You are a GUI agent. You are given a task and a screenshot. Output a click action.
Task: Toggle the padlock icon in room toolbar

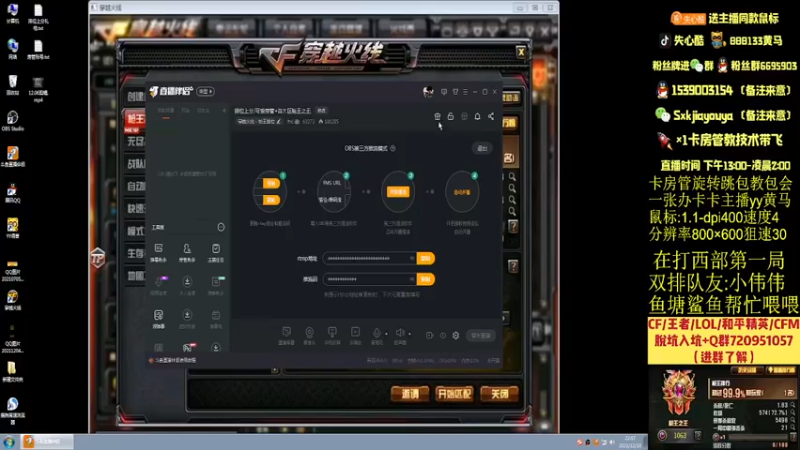451,116
